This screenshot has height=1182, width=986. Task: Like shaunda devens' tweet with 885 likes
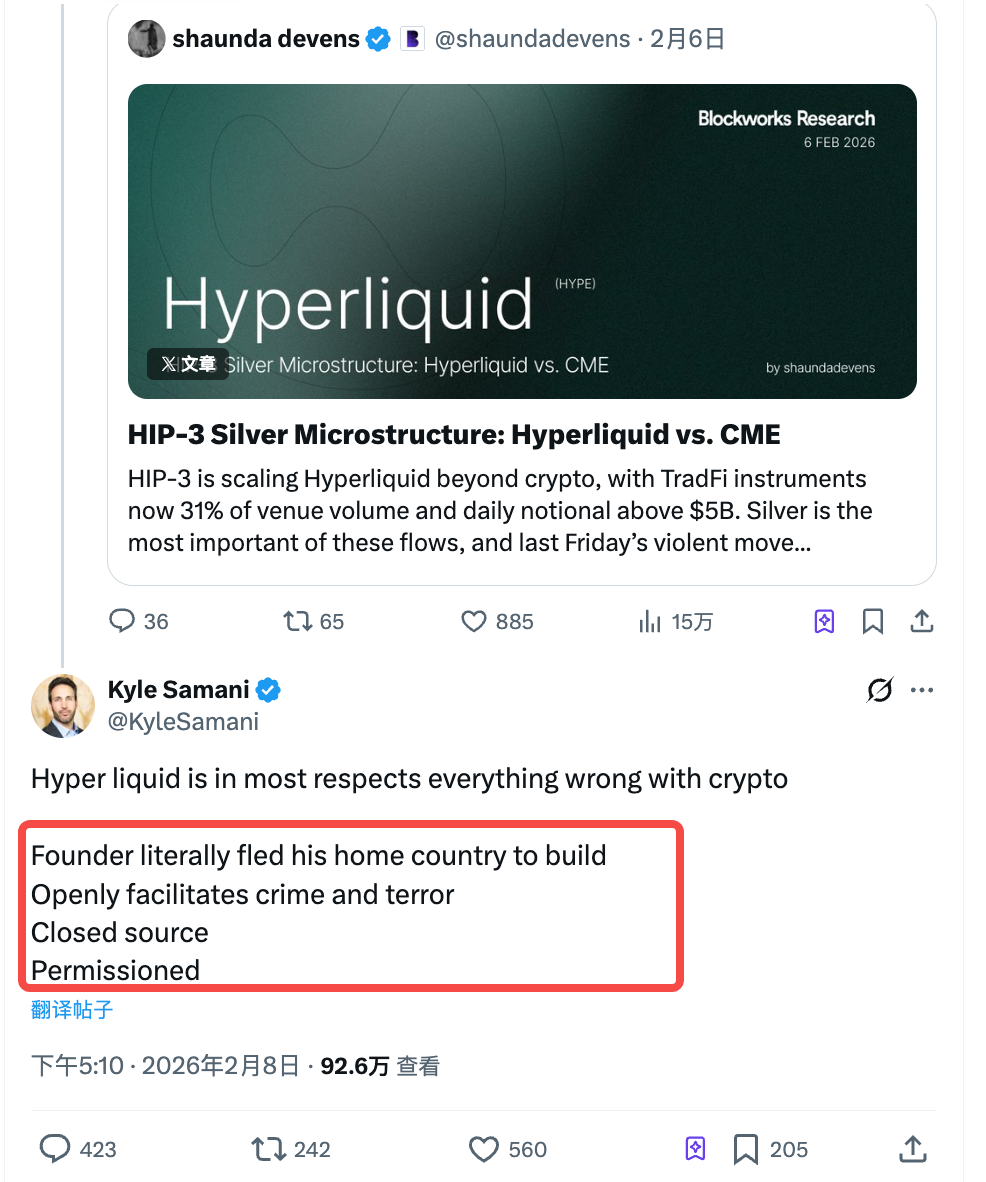coord(472,621)
